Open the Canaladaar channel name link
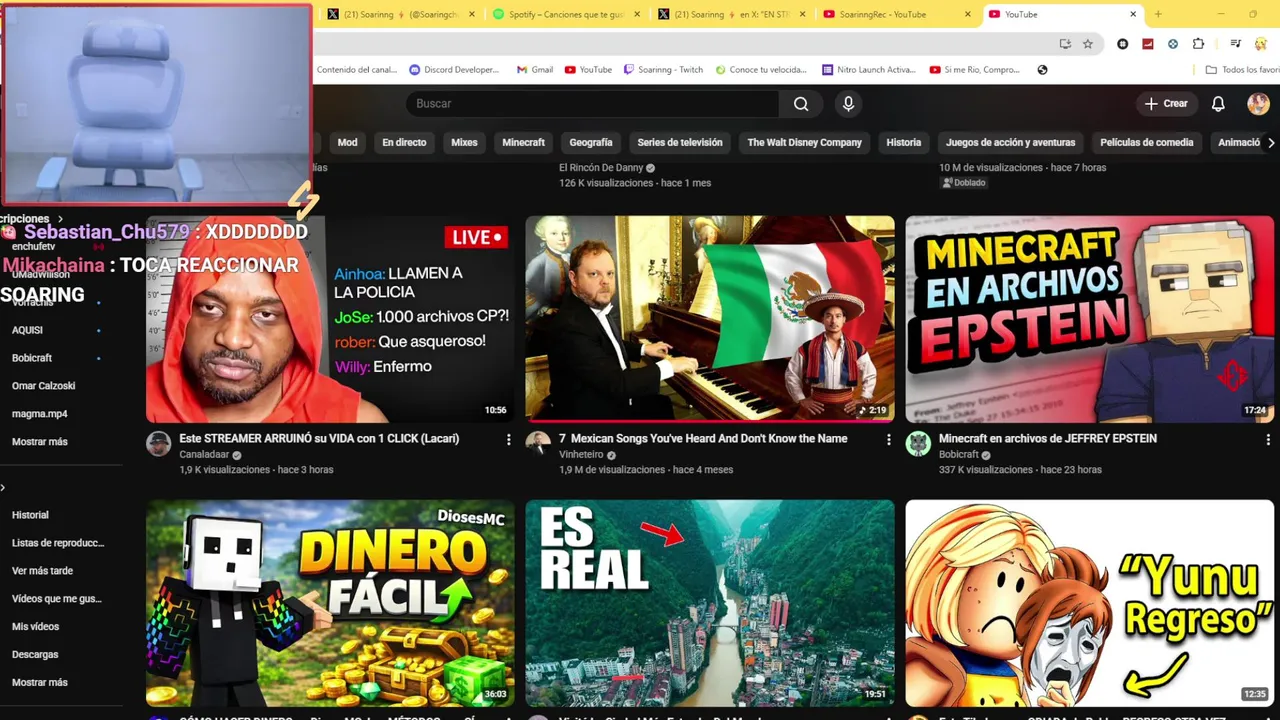Image resolution: width=1280 pixels, height=720 pixels. (x=205, y=455)
